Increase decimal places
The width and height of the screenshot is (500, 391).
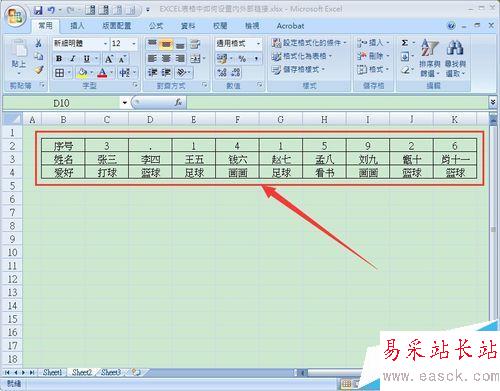tap(221, 72)
